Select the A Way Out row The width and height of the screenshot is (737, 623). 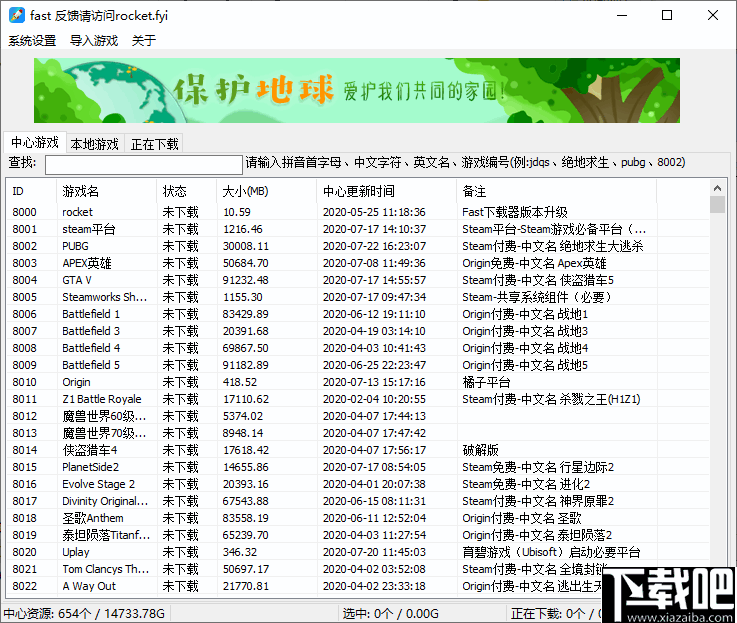coord(358,586)
